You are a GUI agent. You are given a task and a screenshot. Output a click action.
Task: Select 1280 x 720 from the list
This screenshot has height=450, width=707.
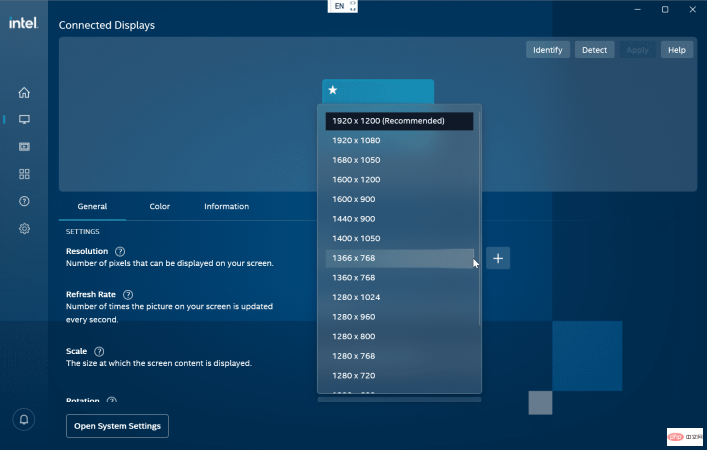[399, 376]
